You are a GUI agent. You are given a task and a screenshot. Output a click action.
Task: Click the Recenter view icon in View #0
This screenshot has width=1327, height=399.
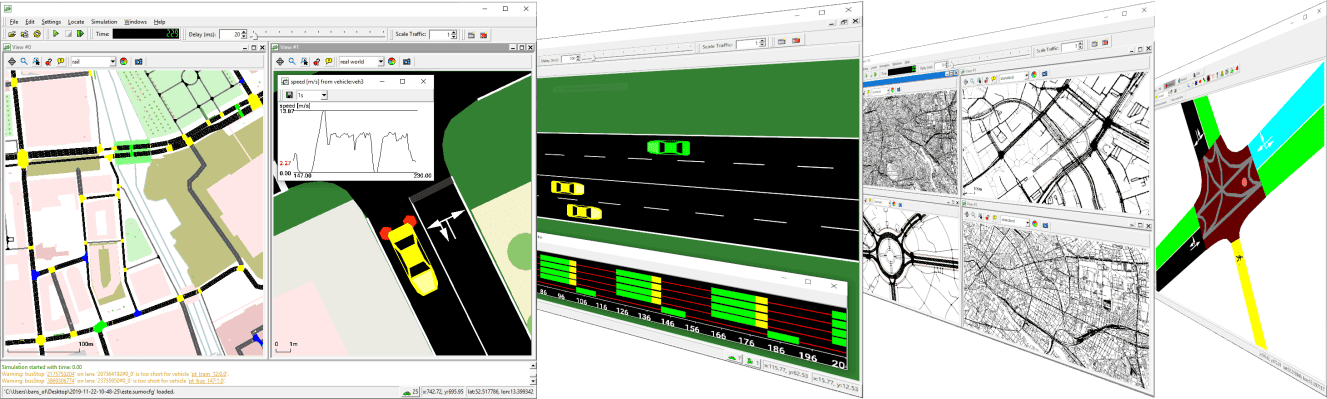click(12, 61)
